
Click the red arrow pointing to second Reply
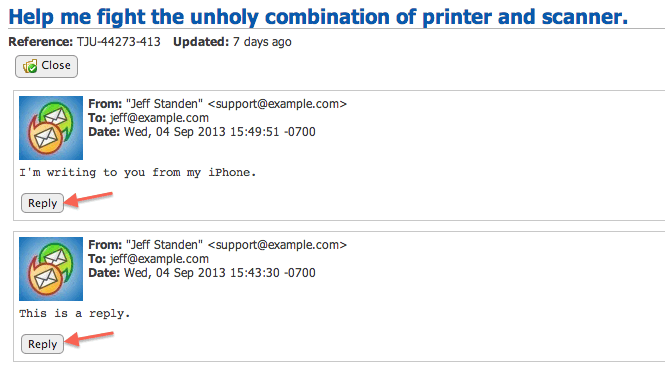coord(89,340)
